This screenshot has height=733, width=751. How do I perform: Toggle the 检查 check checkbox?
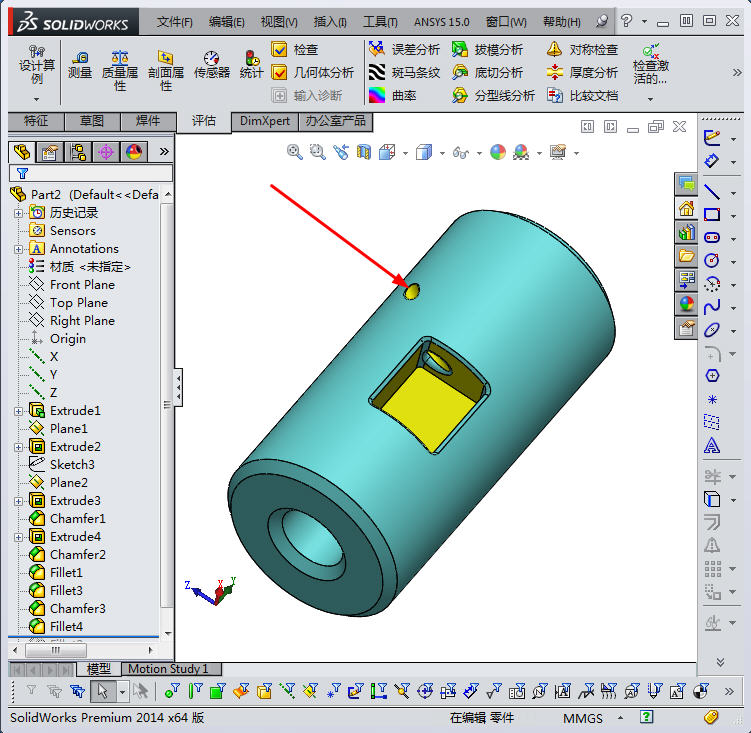pyautogui.click(x=279, y=50)
